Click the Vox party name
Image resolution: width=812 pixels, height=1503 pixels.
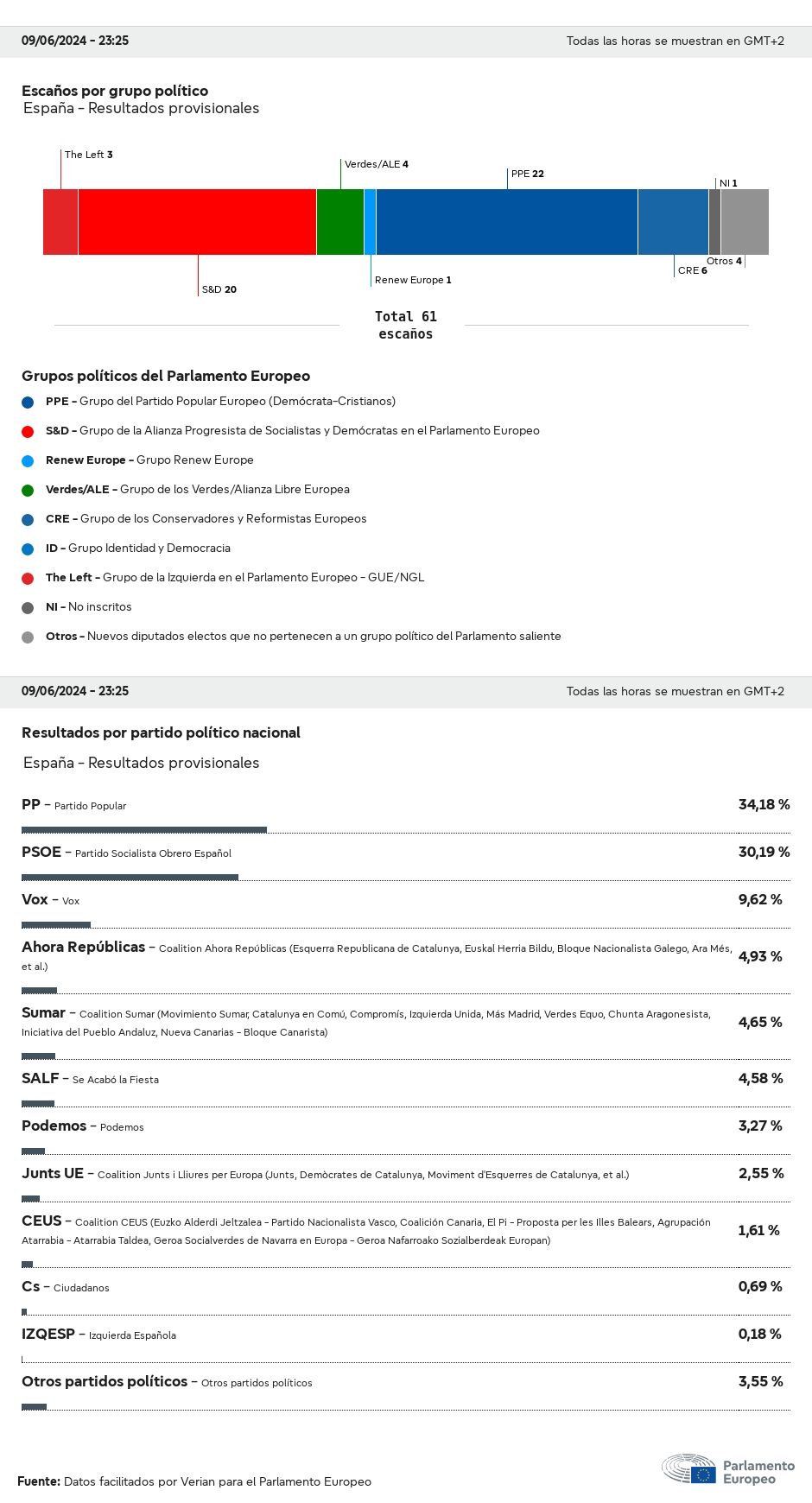coord(35,899)
